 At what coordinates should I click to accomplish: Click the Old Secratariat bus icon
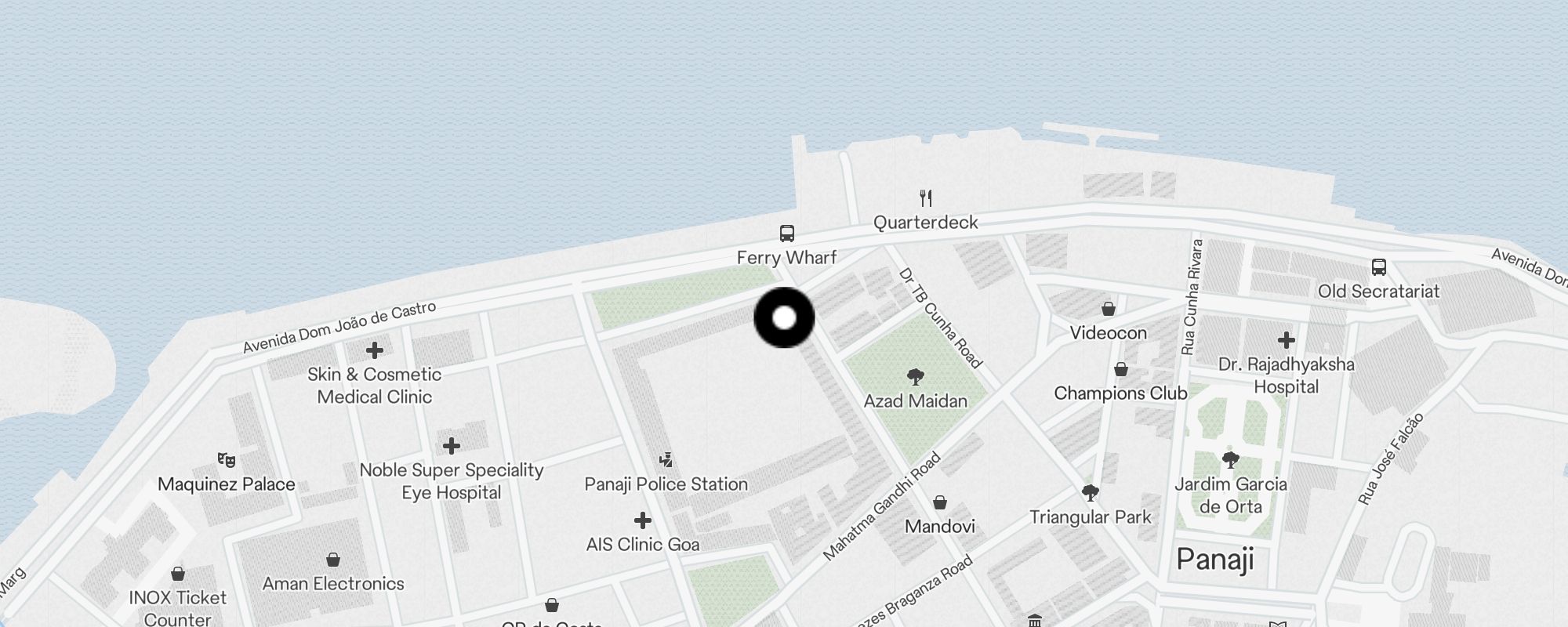point(1378,267)
